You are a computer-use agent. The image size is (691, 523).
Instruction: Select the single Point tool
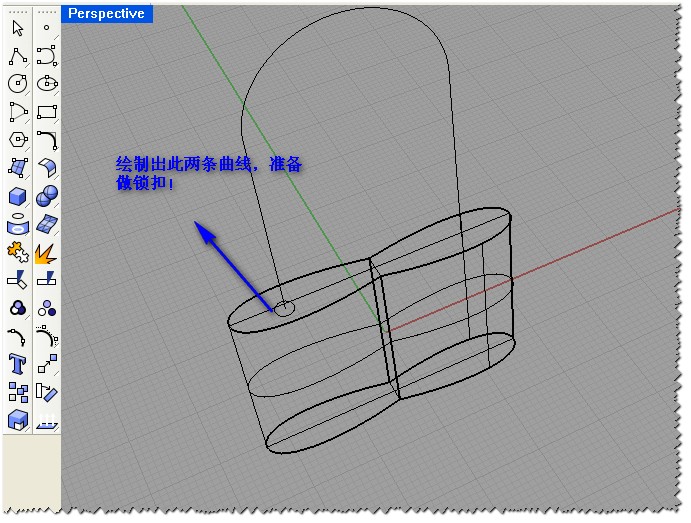click(x=46, y=28)
